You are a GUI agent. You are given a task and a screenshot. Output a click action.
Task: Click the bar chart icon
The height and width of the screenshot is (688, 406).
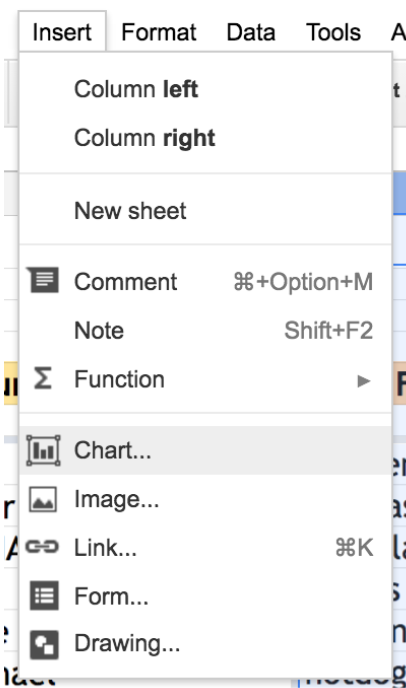point(43,450)
